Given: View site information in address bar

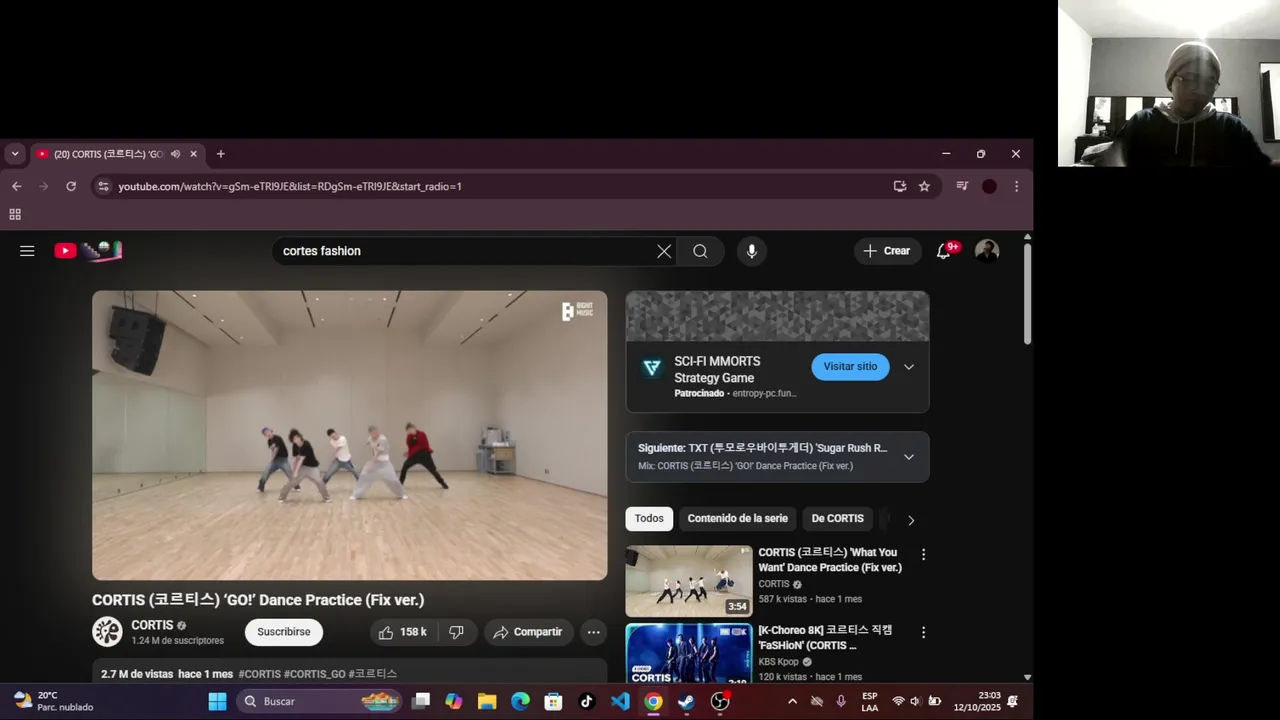Looking at the screenshot, I should 102,186.
